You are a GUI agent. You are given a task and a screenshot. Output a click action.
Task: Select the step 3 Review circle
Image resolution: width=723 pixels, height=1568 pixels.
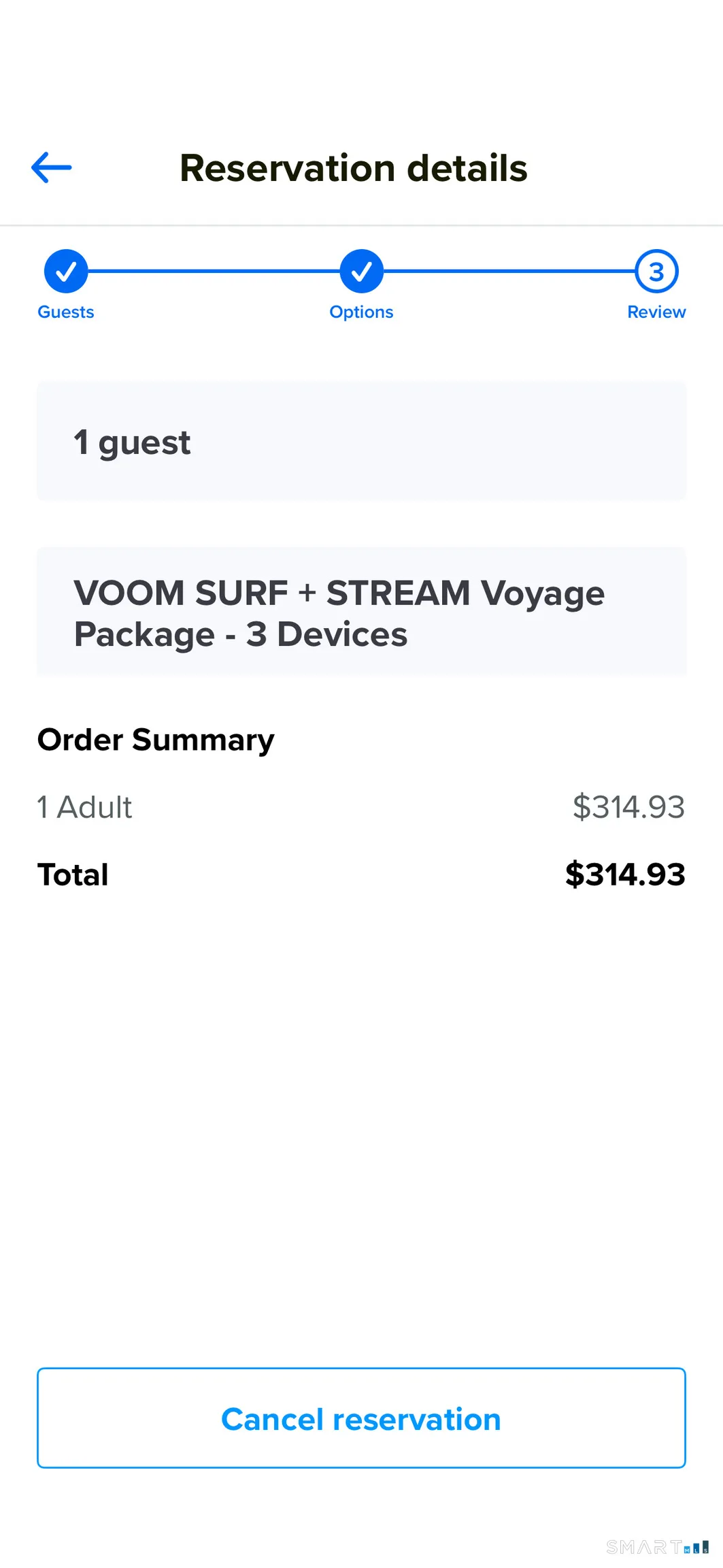click(656, 271)
